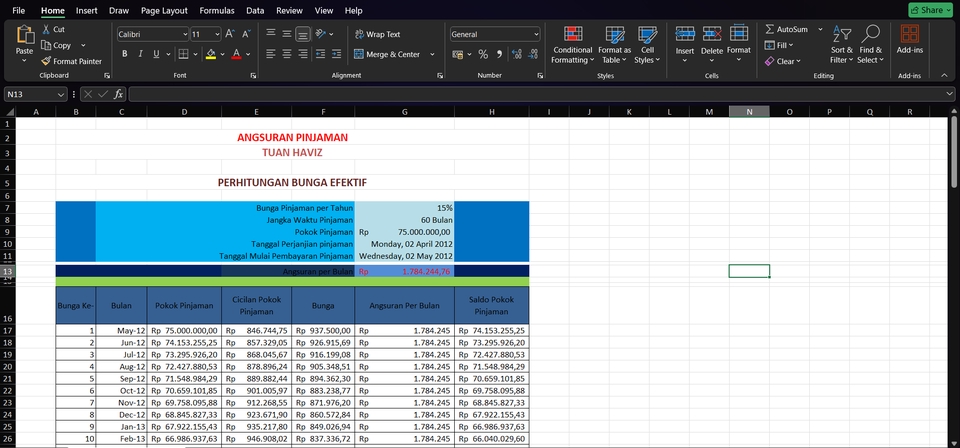Image resolution: width=960 pixels, height=448 pixels.
Task: Click the Share button
Action: click(931, 10)
